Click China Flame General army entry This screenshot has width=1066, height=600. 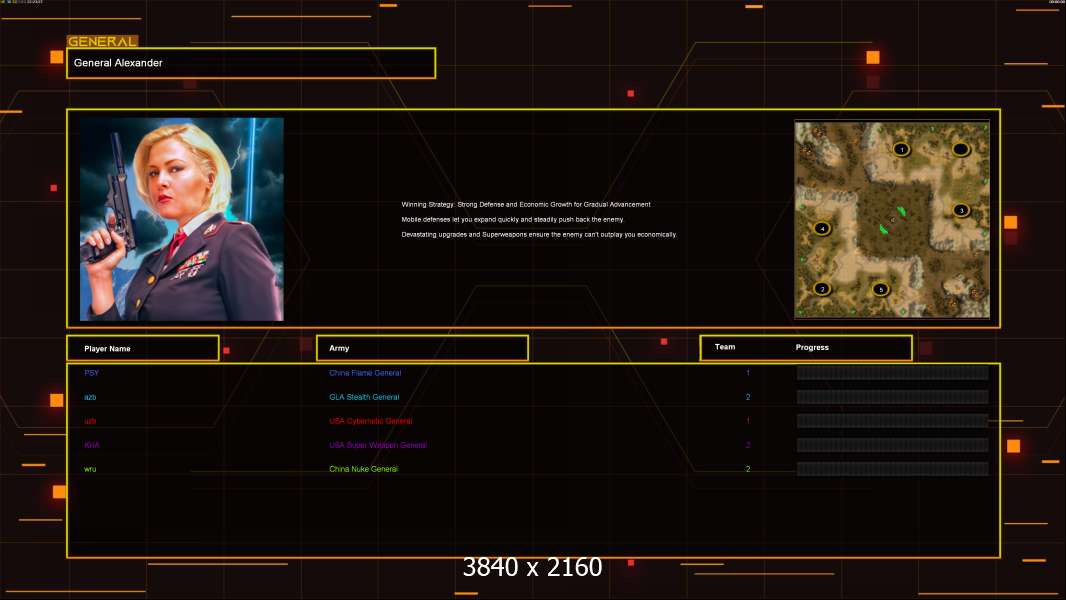[365, 373]
